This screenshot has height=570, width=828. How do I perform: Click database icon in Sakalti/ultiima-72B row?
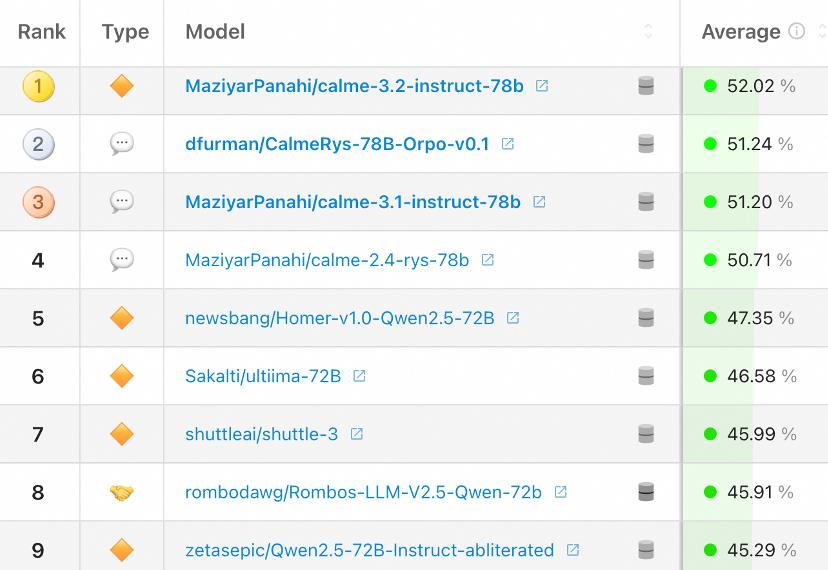pyautogui.click(x=646, y=376)
